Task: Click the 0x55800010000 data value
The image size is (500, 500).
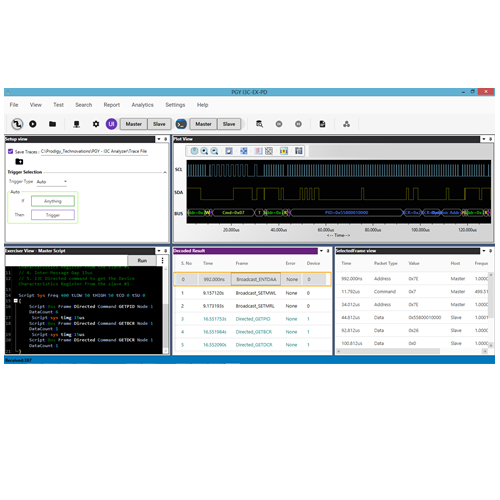Action: click(x=425, y=317)
